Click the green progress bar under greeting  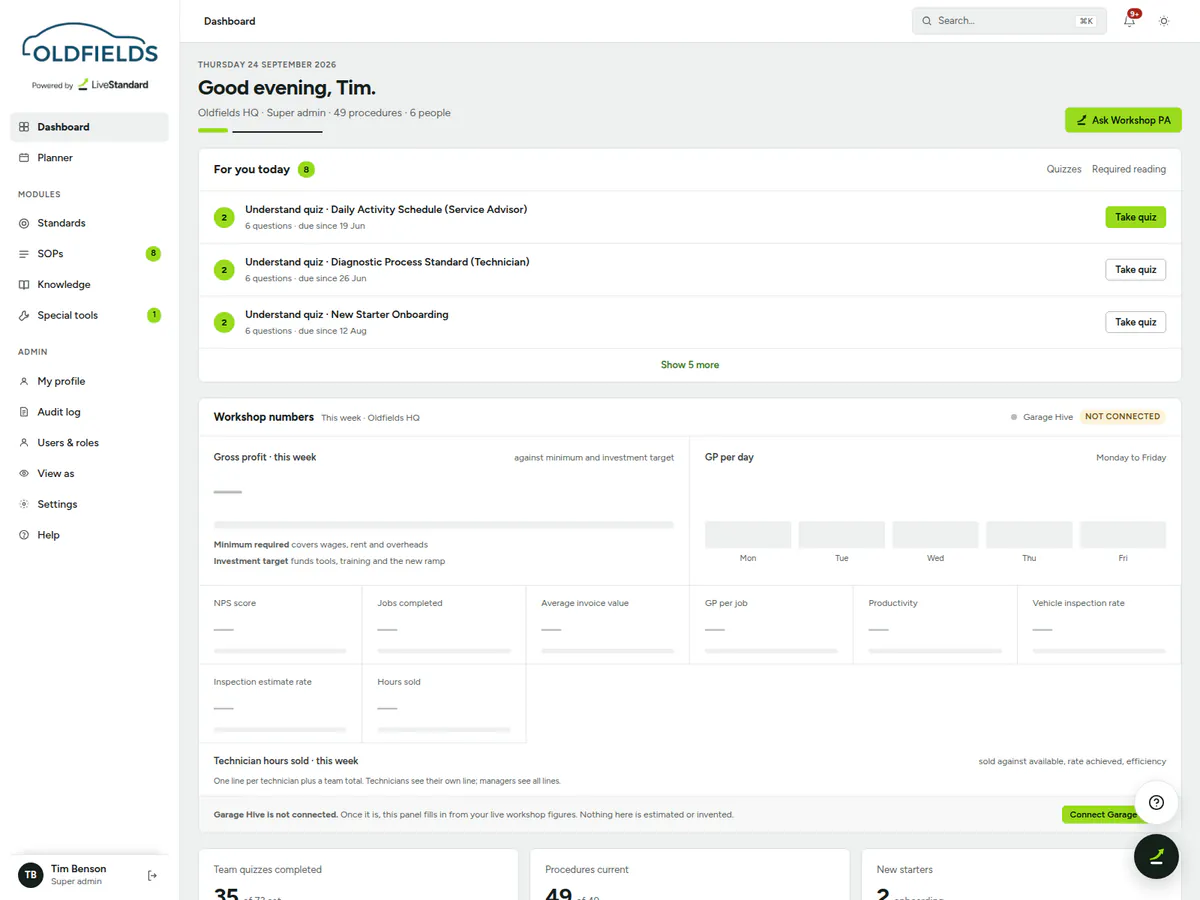(213, 131)
